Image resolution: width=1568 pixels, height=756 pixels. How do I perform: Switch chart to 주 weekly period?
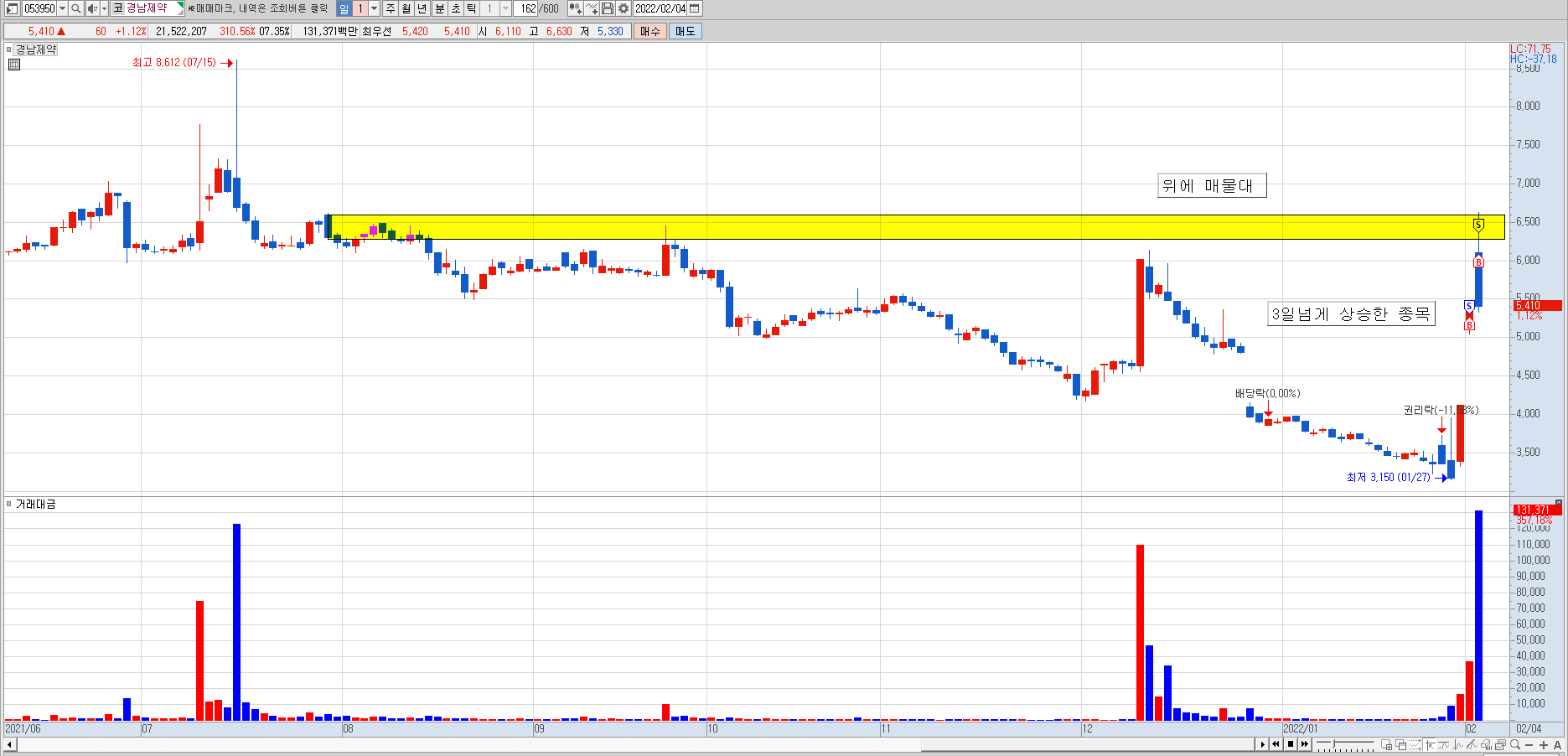tap(391, 8)
